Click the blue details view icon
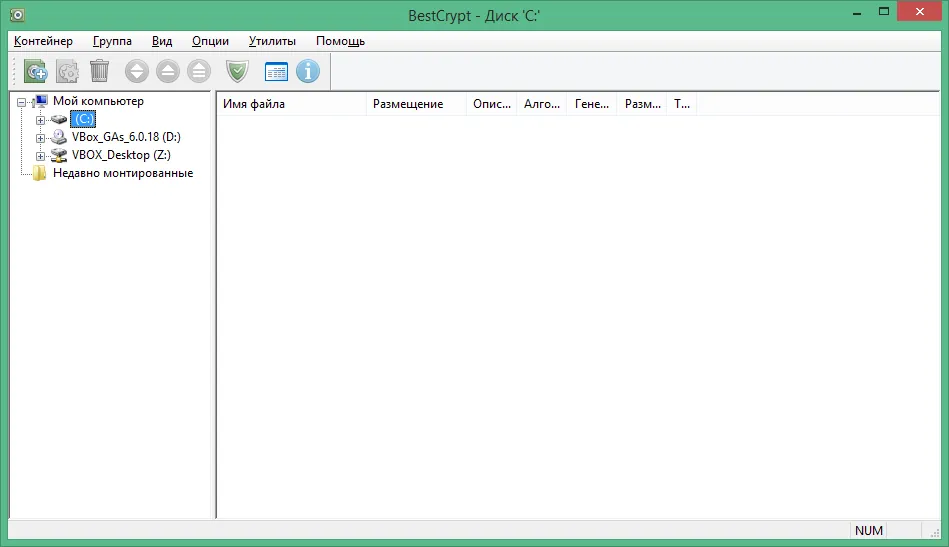This screenshot has height=547, width=949. (x=277, y=71)
